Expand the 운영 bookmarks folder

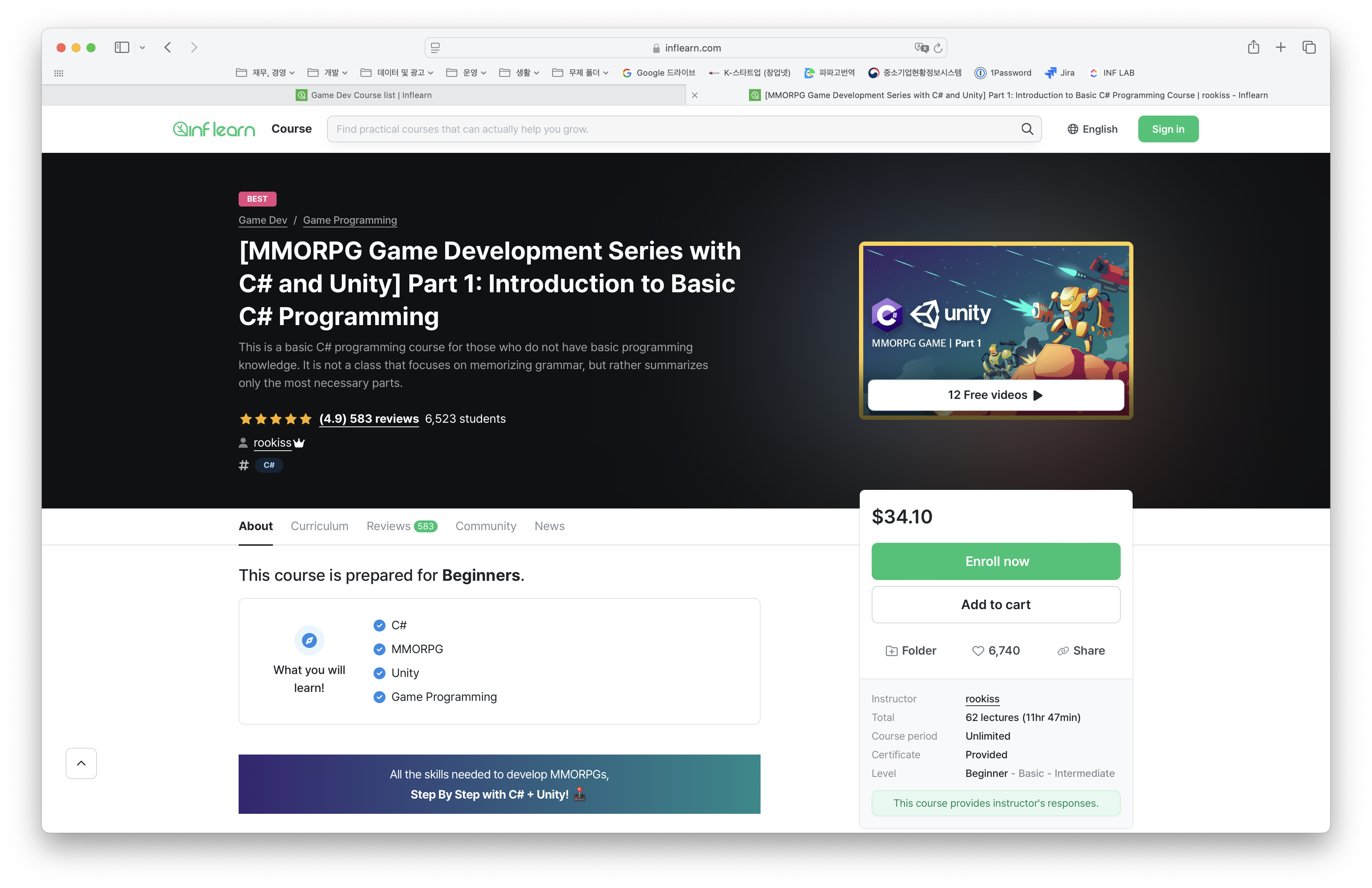[x=466, y=73]
